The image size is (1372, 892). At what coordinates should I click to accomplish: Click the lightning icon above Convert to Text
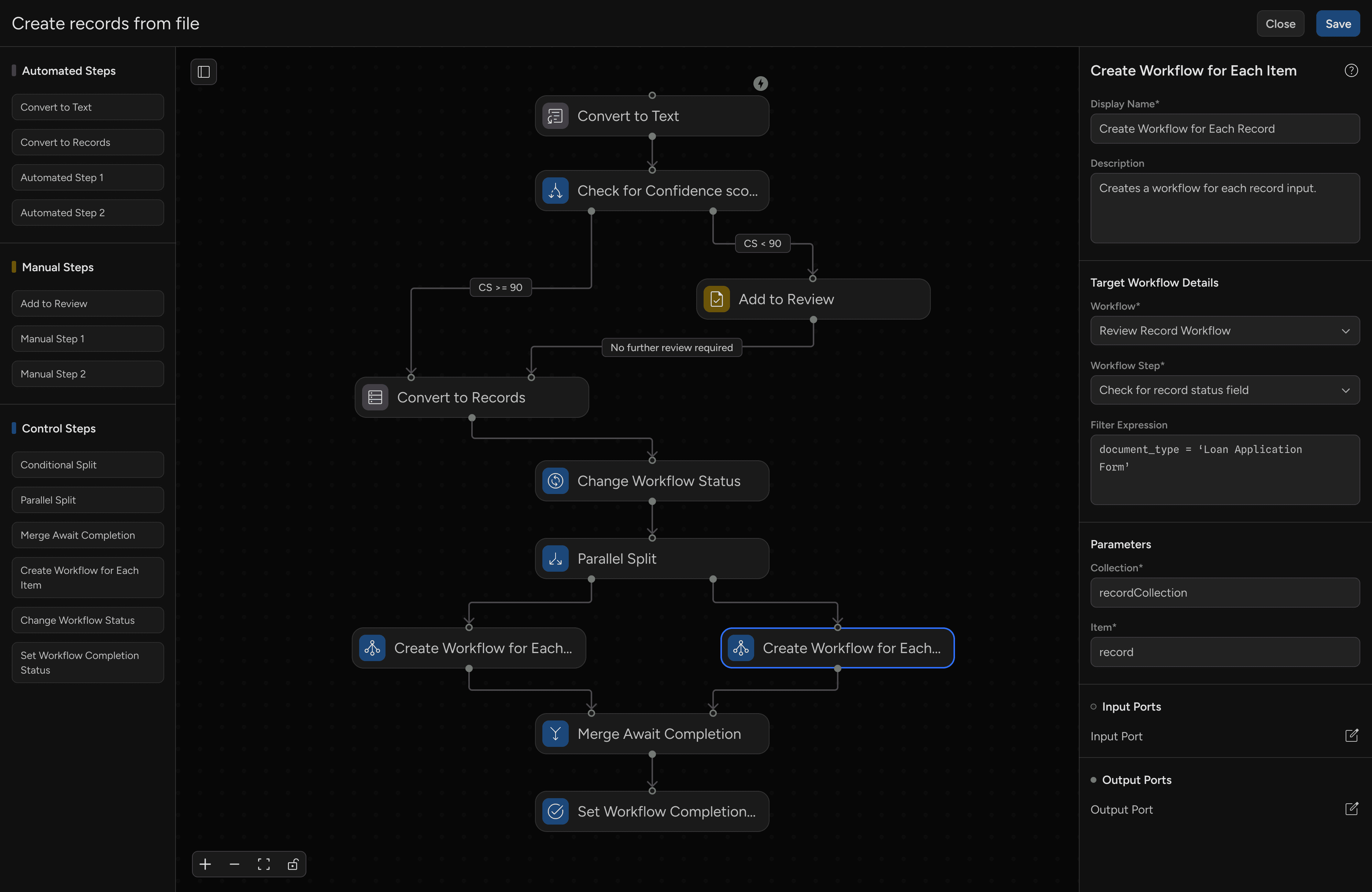[x=760, y=83]
